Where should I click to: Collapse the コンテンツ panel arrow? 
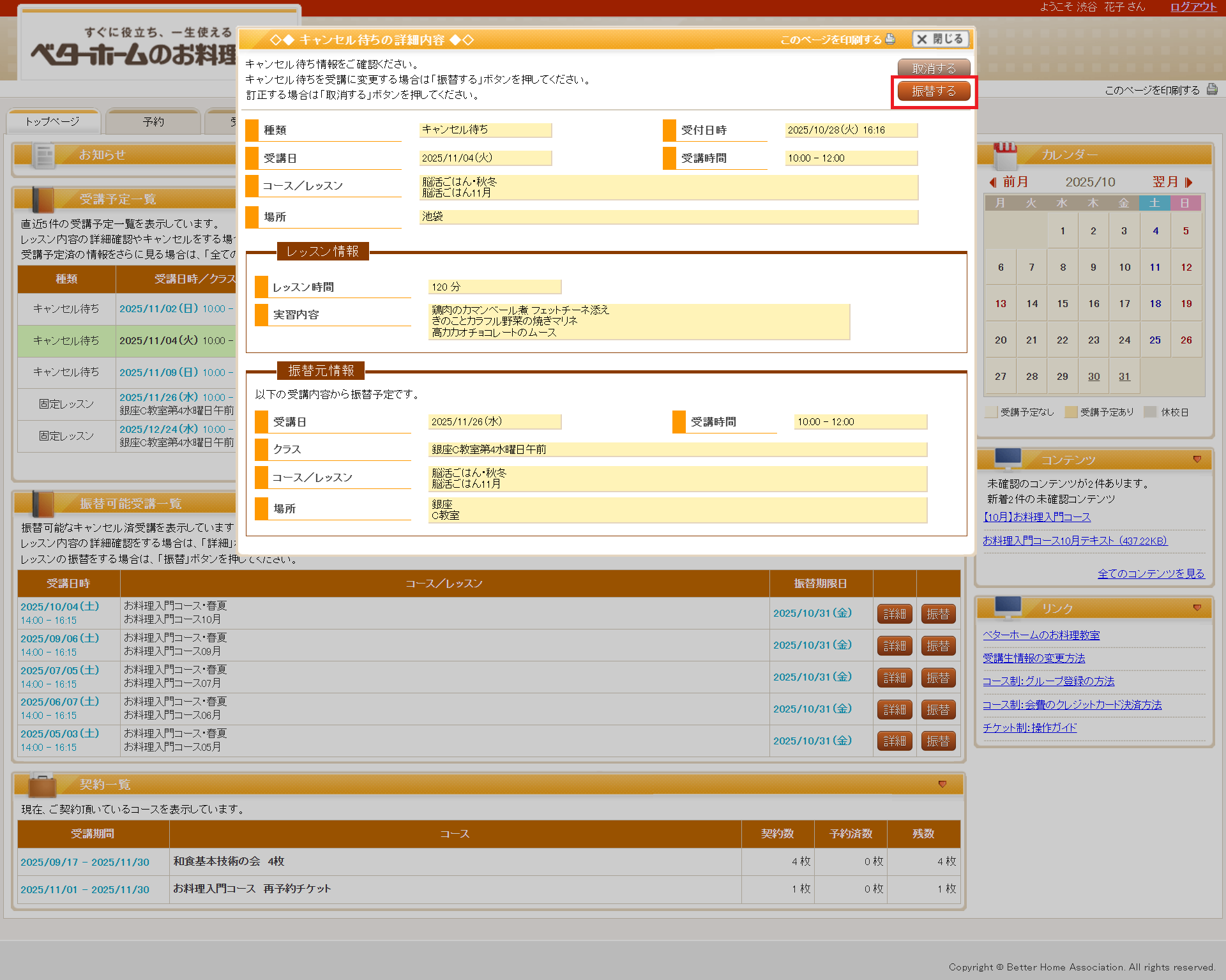pos(1197,459)
